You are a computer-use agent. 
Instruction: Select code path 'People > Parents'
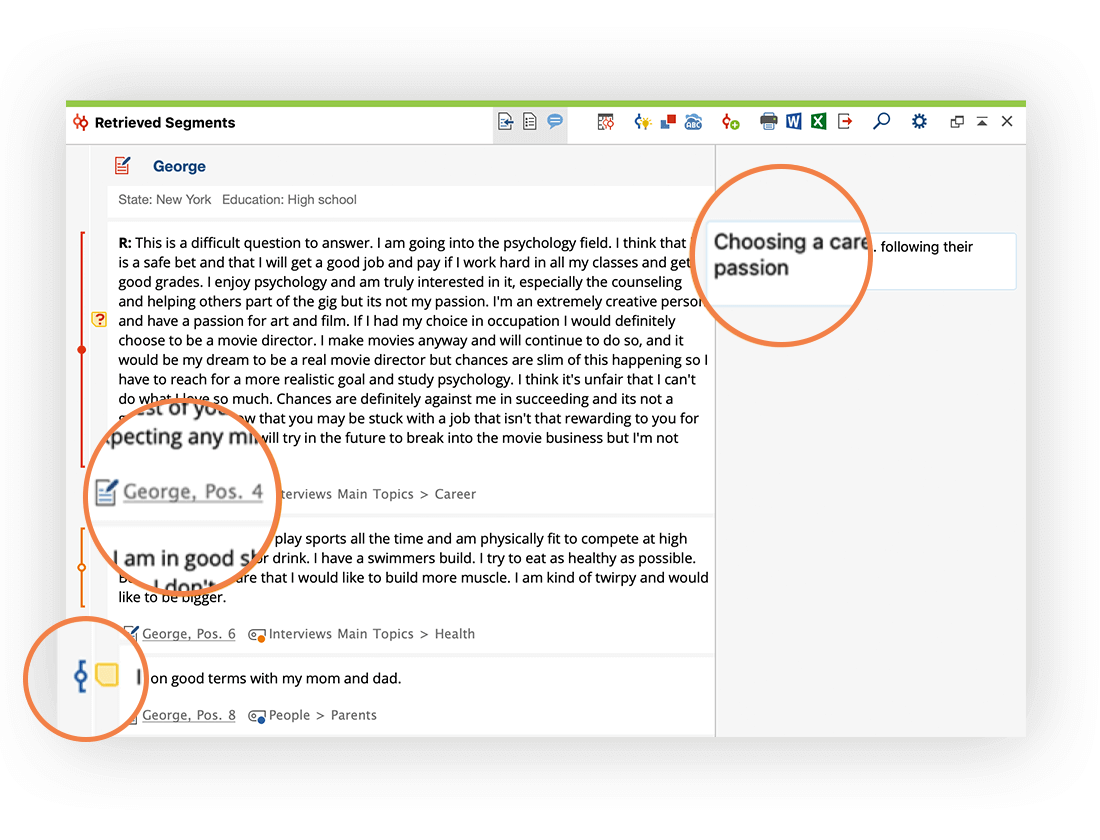(323, 715)
